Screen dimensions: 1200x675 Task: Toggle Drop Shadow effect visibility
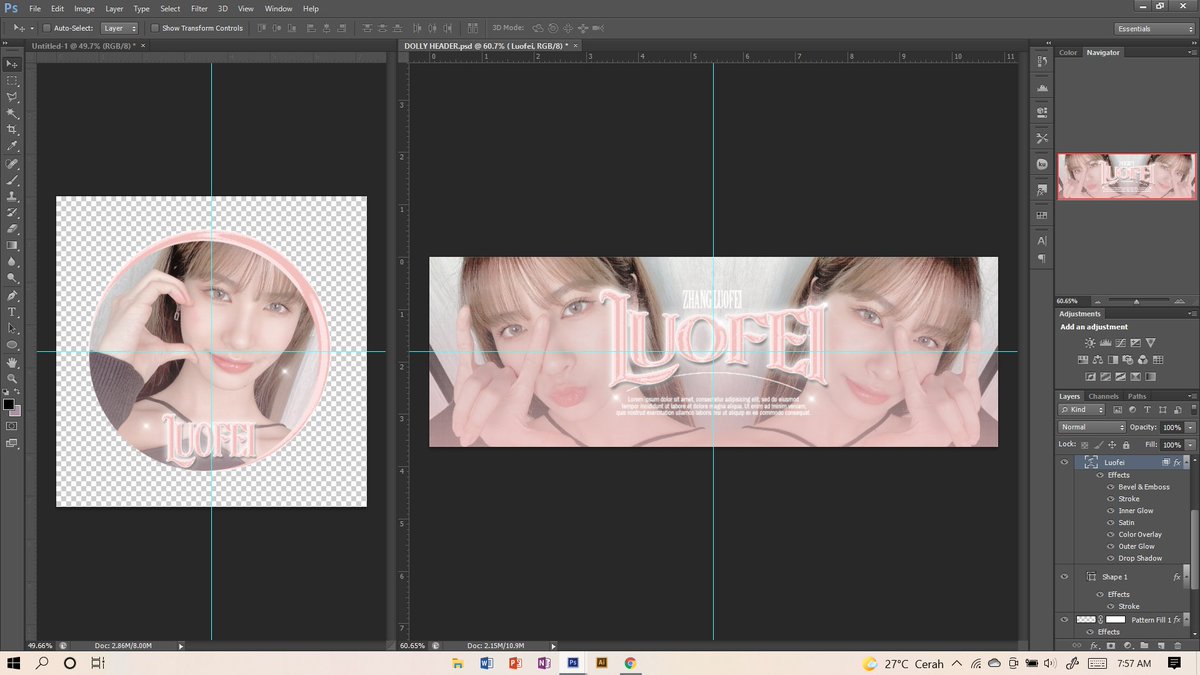coord(1110,558)
